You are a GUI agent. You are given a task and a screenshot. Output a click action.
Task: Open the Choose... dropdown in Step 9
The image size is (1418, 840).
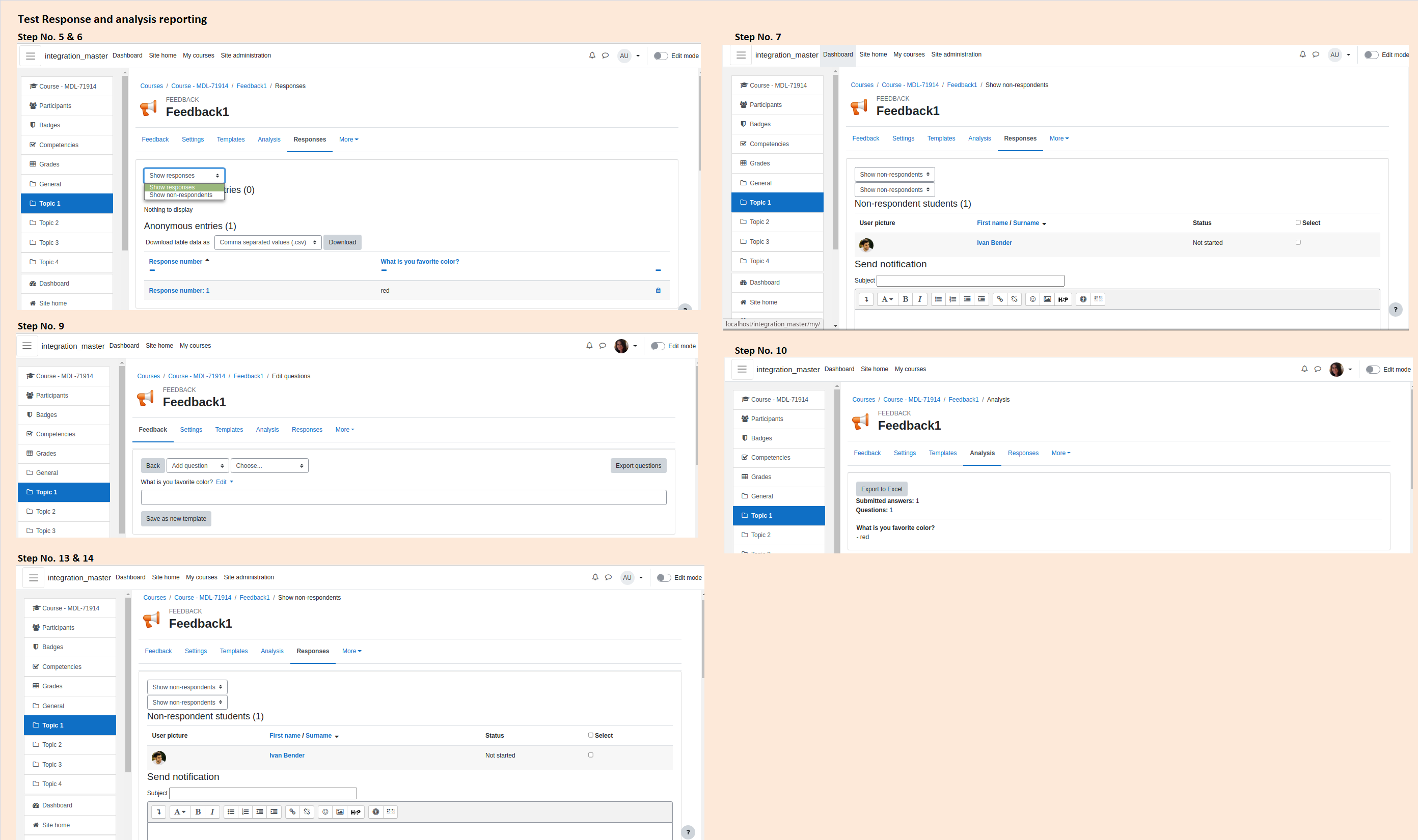(269, 466)
